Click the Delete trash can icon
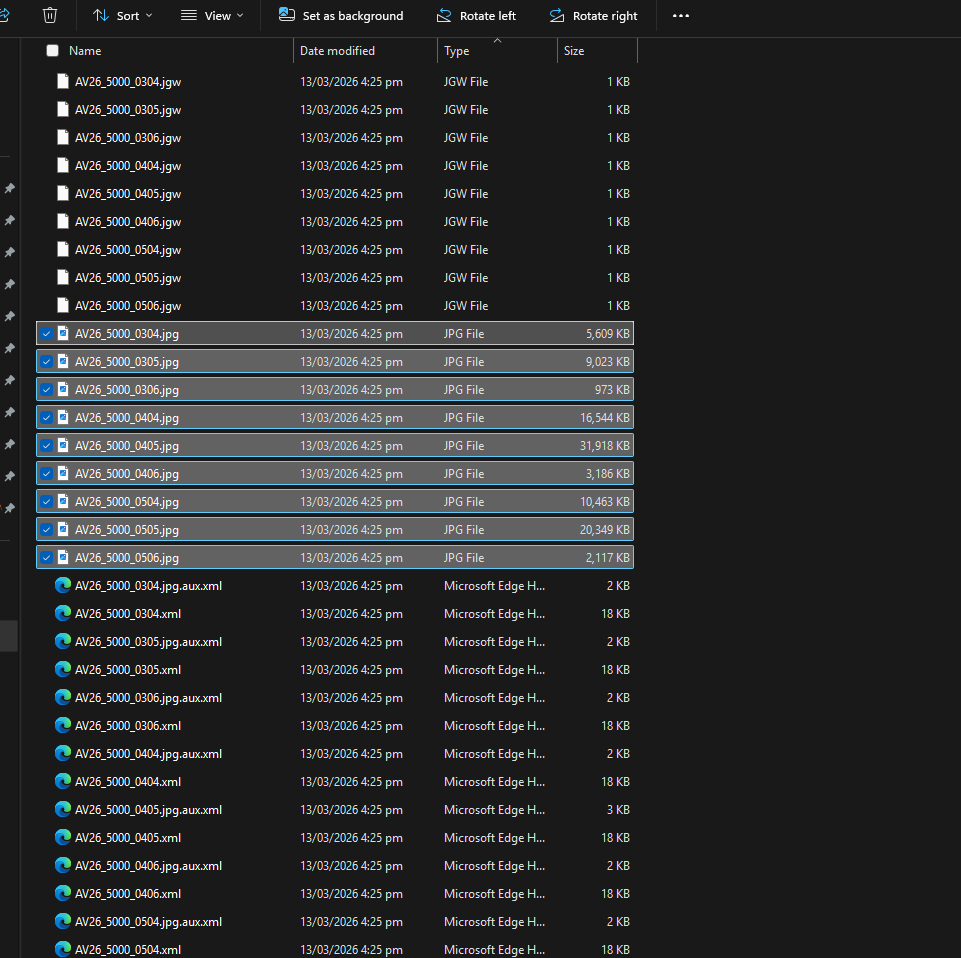The image size is (961, 958). 50,15
